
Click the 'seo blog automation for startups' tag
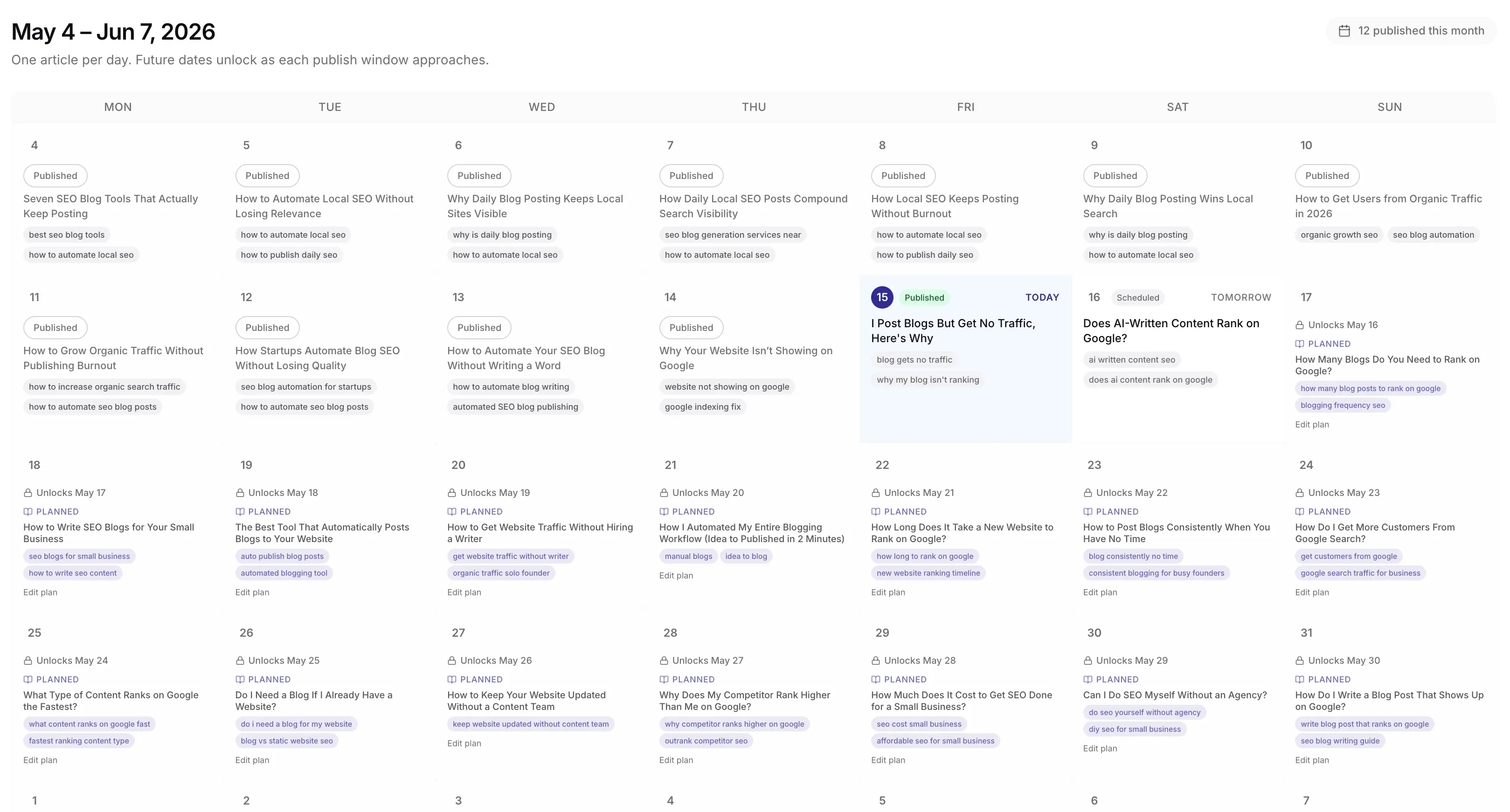tap(305, 387)
